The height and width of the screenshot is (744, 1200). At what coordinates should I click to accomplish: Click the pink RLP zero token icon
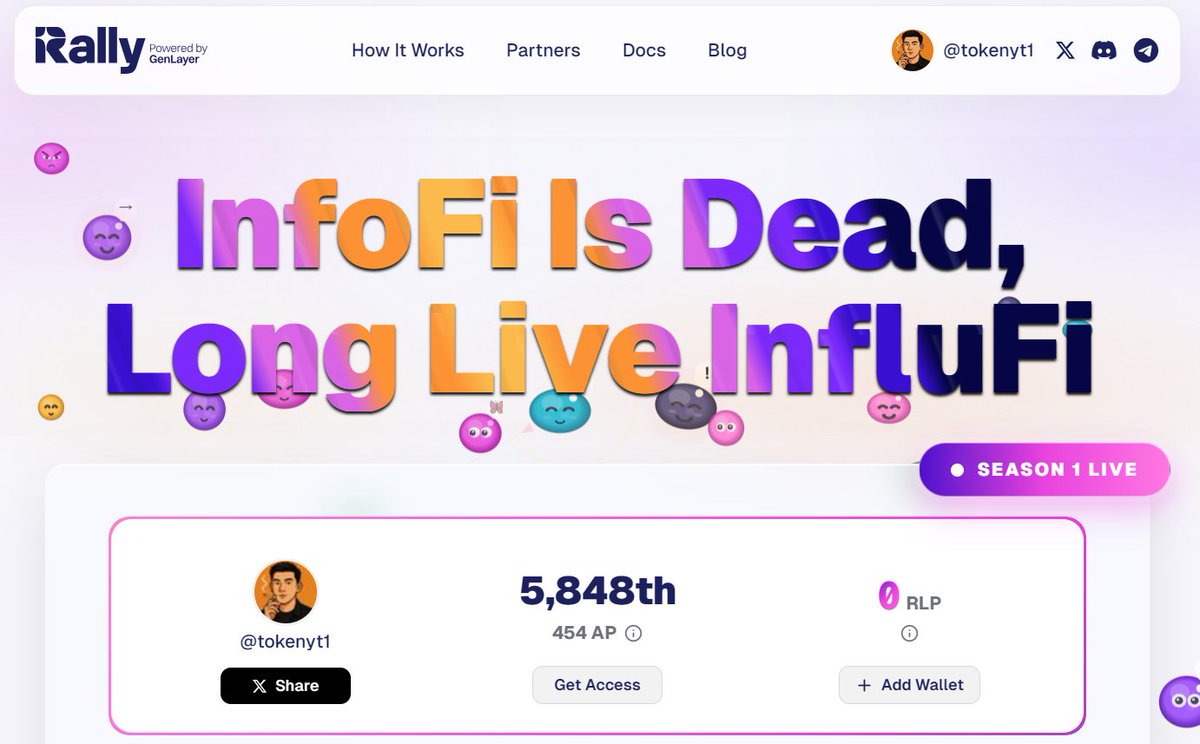point(888,596)
